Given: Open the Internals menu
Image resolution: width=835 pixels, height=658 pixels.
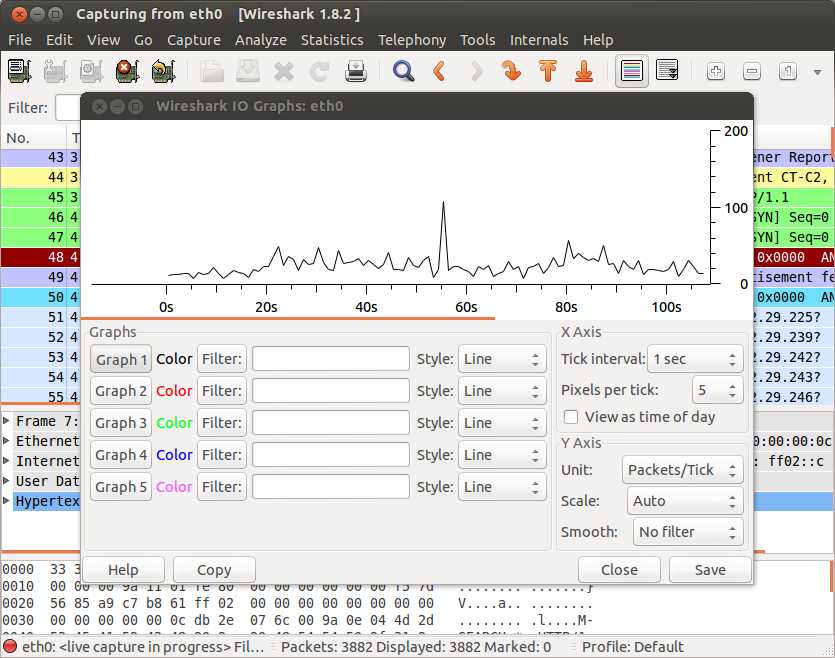Looking at the screenshot, I should 539,40.
